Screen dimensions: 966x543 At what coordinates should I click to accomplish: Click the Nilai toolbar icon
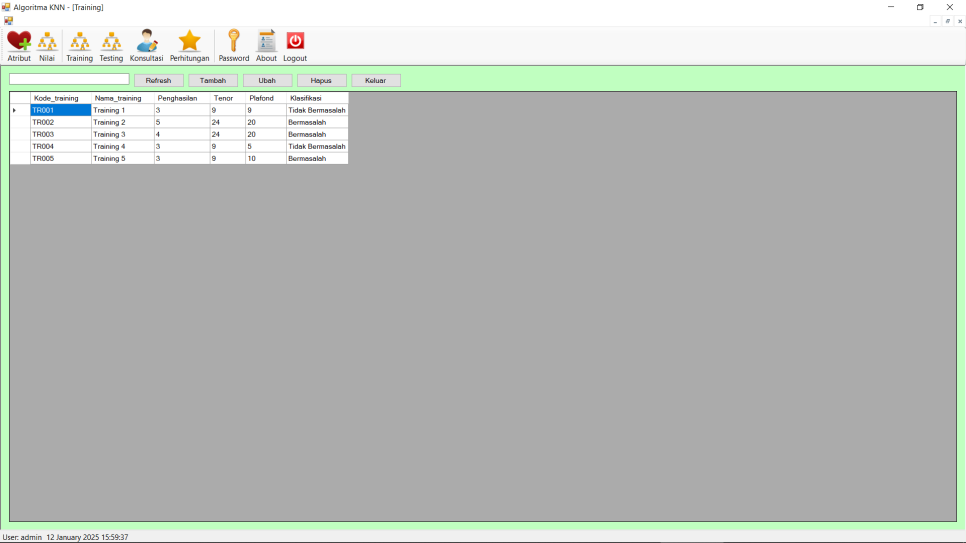click(47, 42)
